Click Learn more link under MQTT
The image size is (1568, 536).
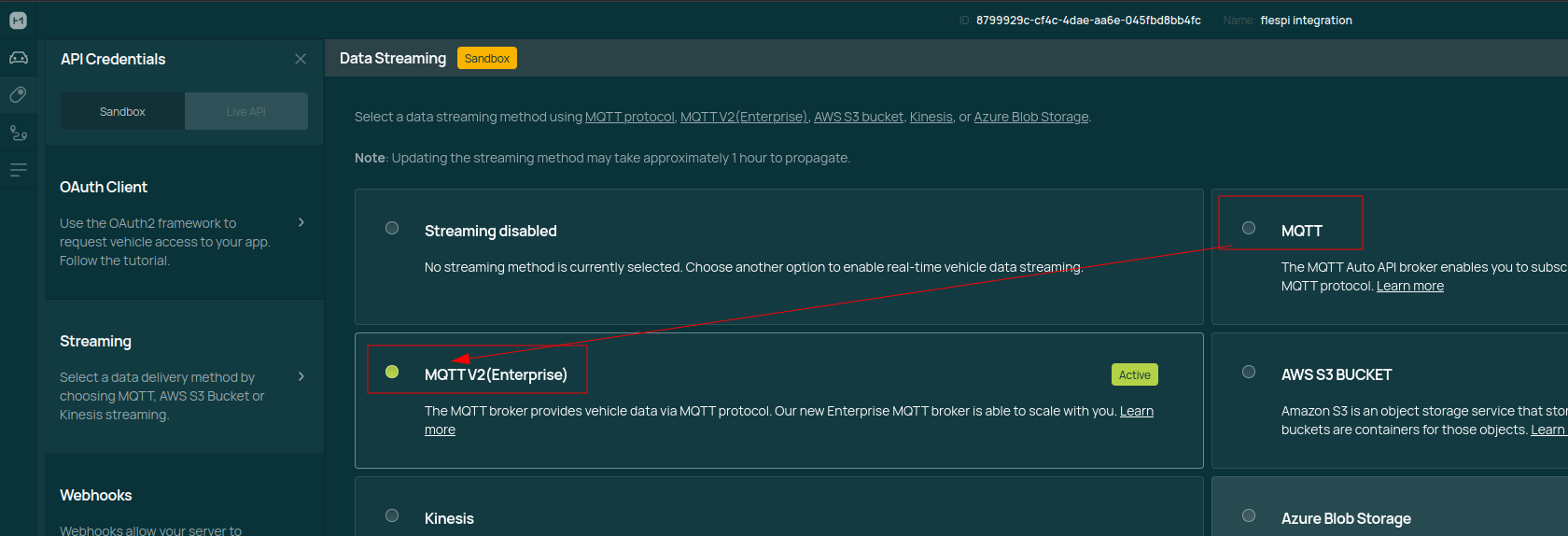[x=1409, y=286]
